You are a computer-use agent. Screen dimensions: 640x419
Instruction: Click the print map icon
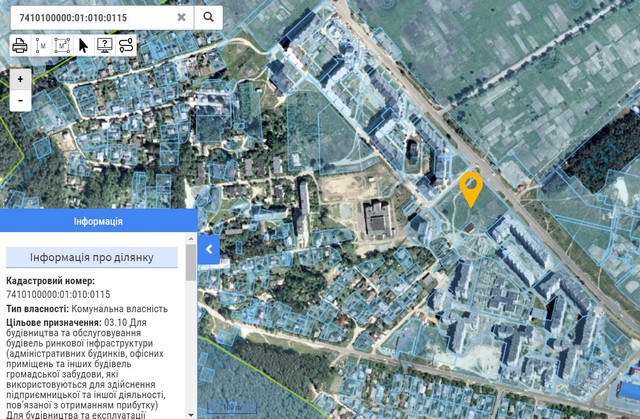[19, 45]
